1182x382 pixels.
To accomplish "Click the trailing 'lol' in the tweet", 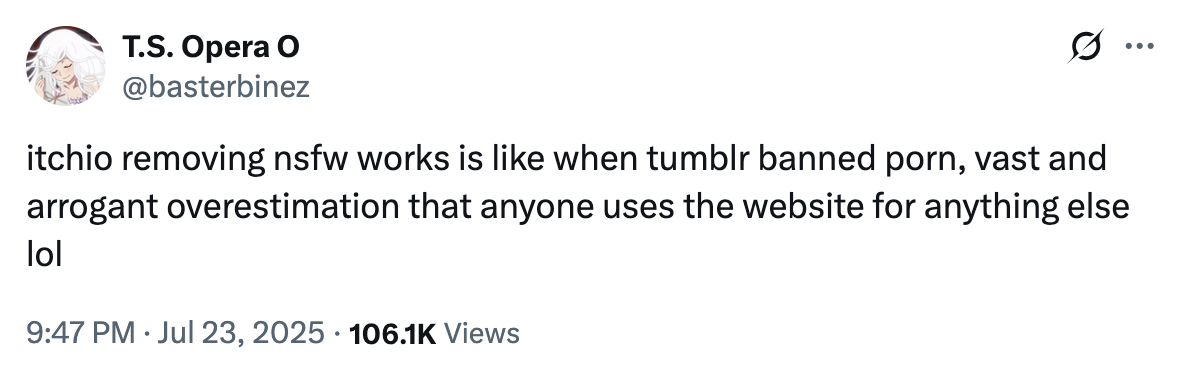I will click(43, 255).
